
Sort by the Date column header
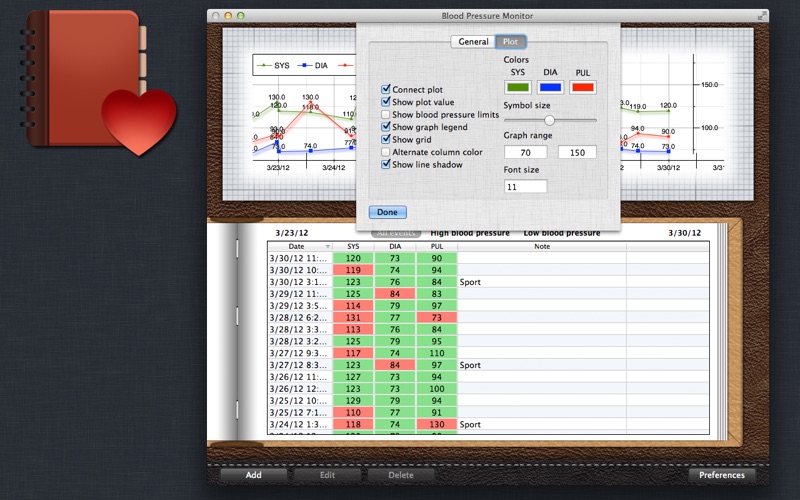pos(300,246)
